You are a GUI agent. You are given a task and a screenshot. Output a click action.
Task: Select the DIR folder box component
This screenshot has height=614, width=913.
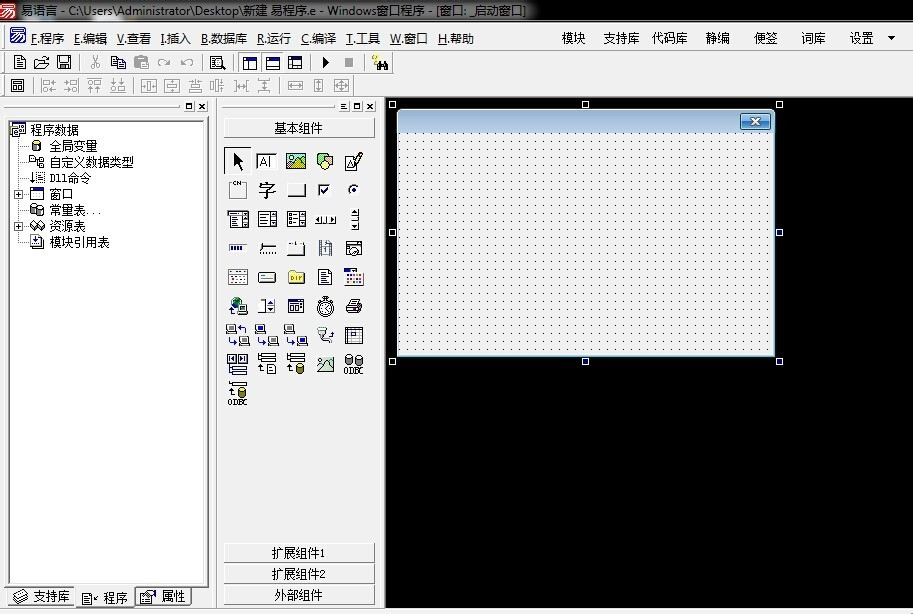[296, 277]
